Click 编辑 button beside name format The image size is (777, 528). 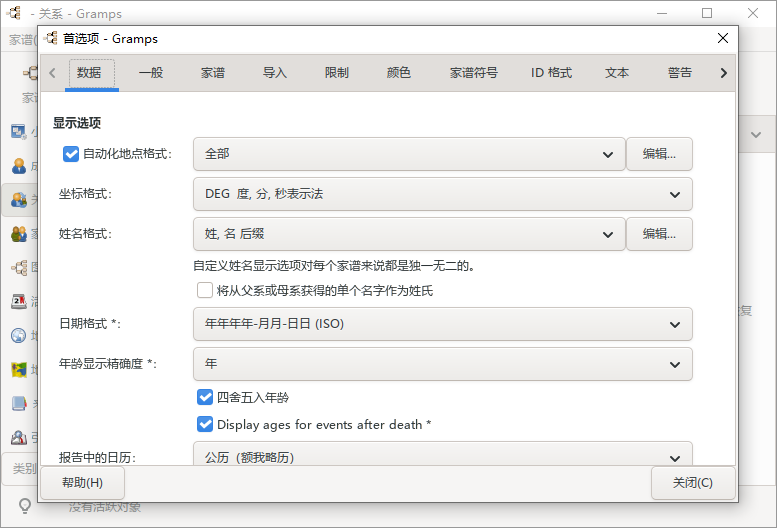coord(659,234)
